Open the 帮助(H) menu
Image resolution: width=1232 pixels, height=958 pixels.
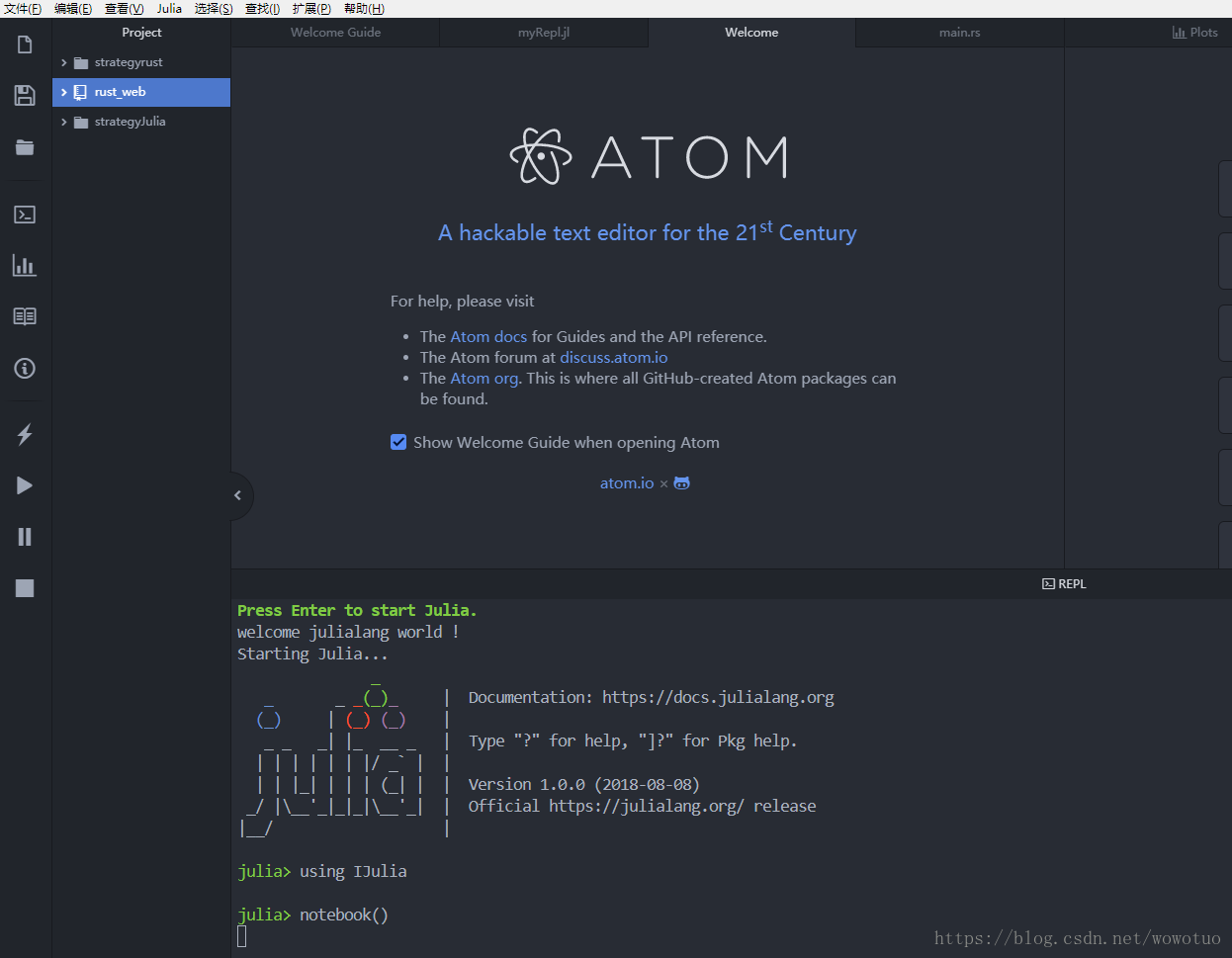click(x=364, y=9)
